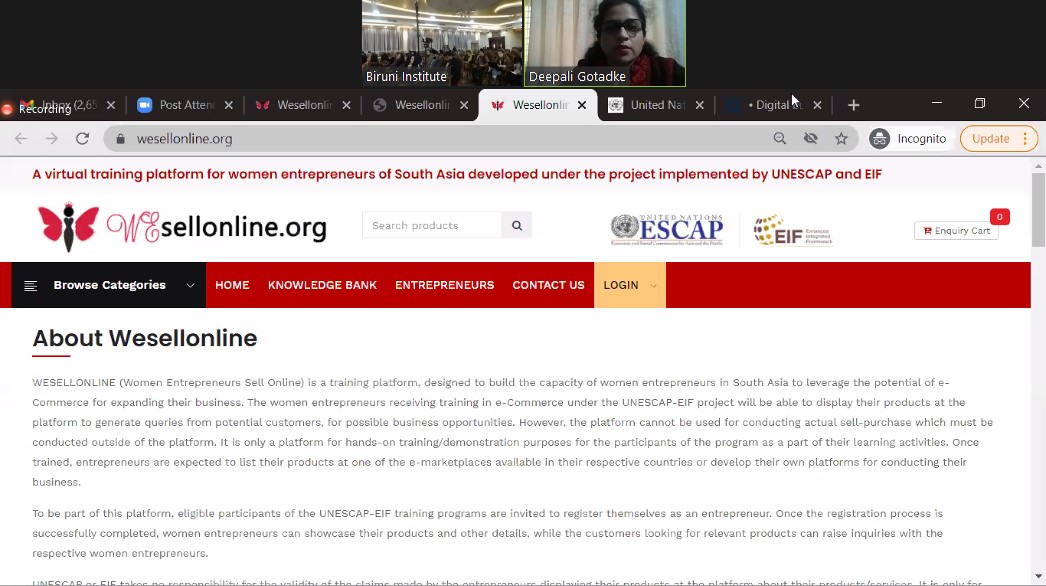Go to the HOME page
This screenshot has height=586, width=1046.
(232, 285)
